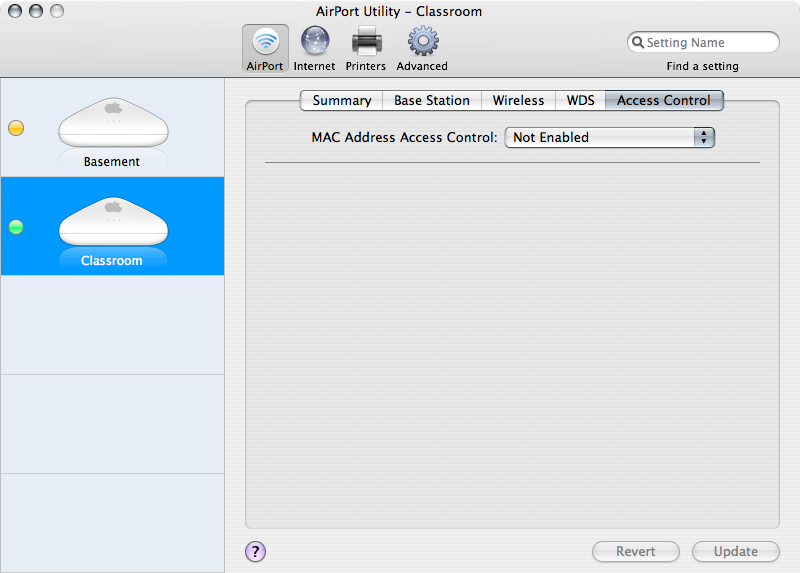800x573 pixels.
Task: Click the Update button
Action: pos(736,552)
